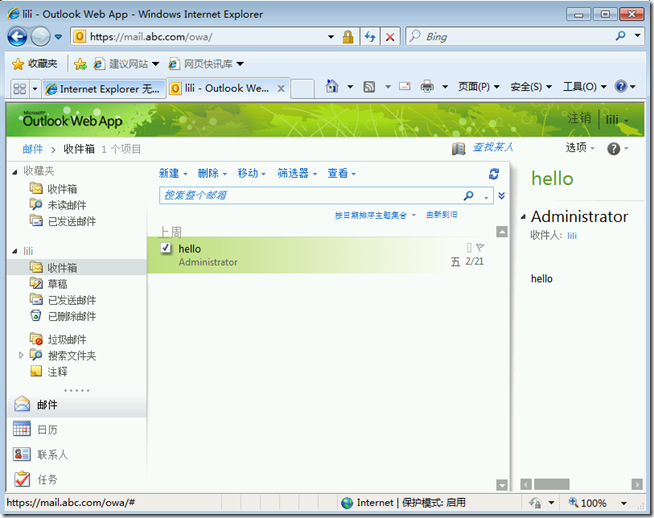Screen dimensions: 654x518
Task: Open the Options (选项) menu
Action: [580, 148]
